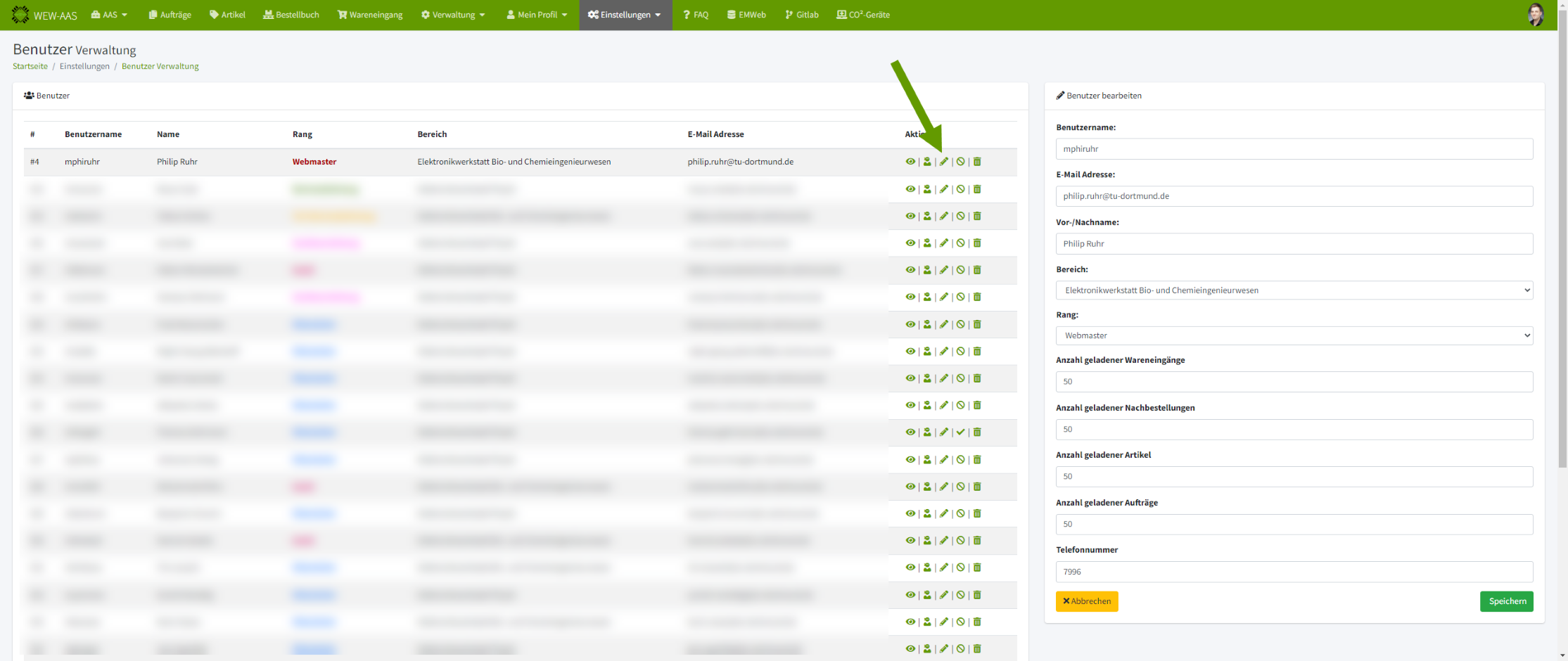Block user mphiruhr with the ban icon
The height and width of the screenshot is (661, 1568).
tap(960, 162)
